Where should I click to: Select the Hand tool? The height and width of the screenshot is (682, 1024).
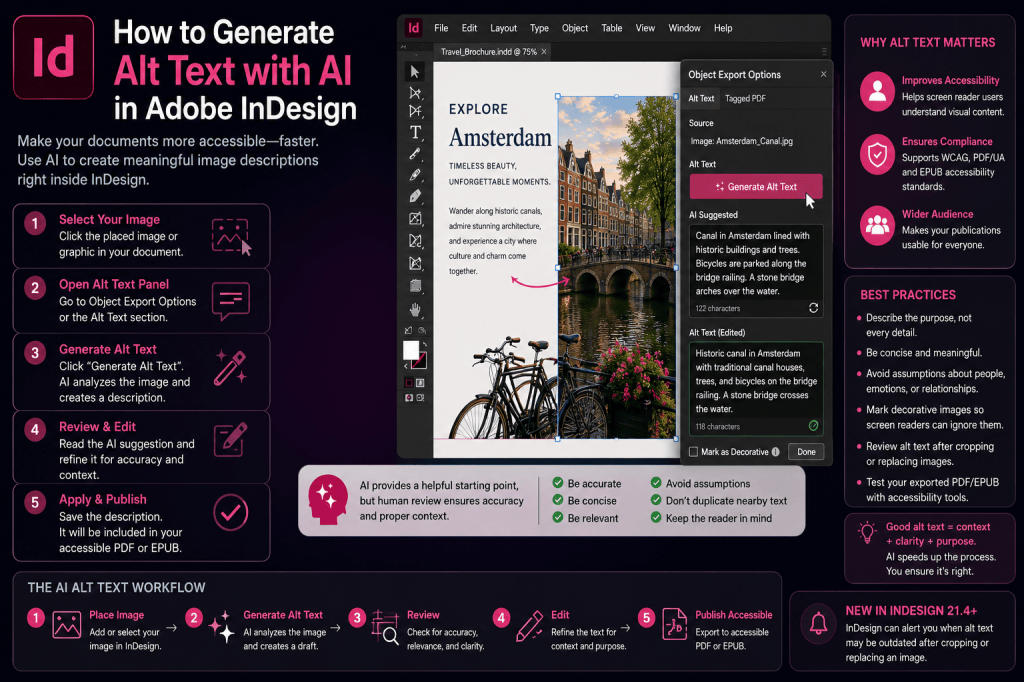(x=415, y=309)
